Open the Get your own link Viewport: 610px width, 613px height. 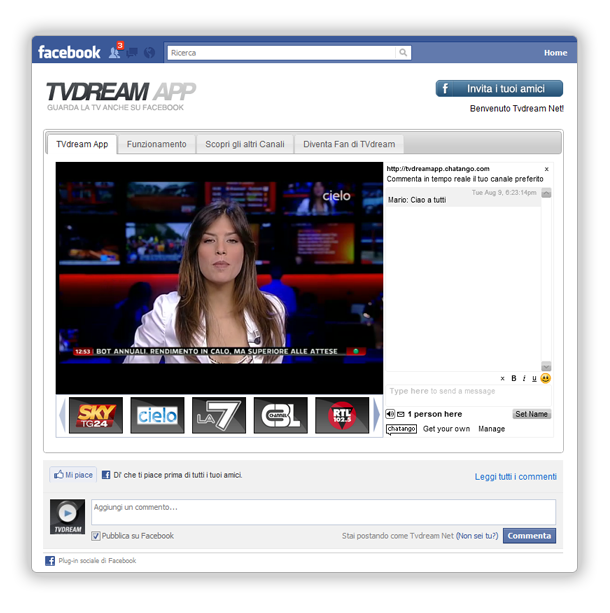[446, 429]
